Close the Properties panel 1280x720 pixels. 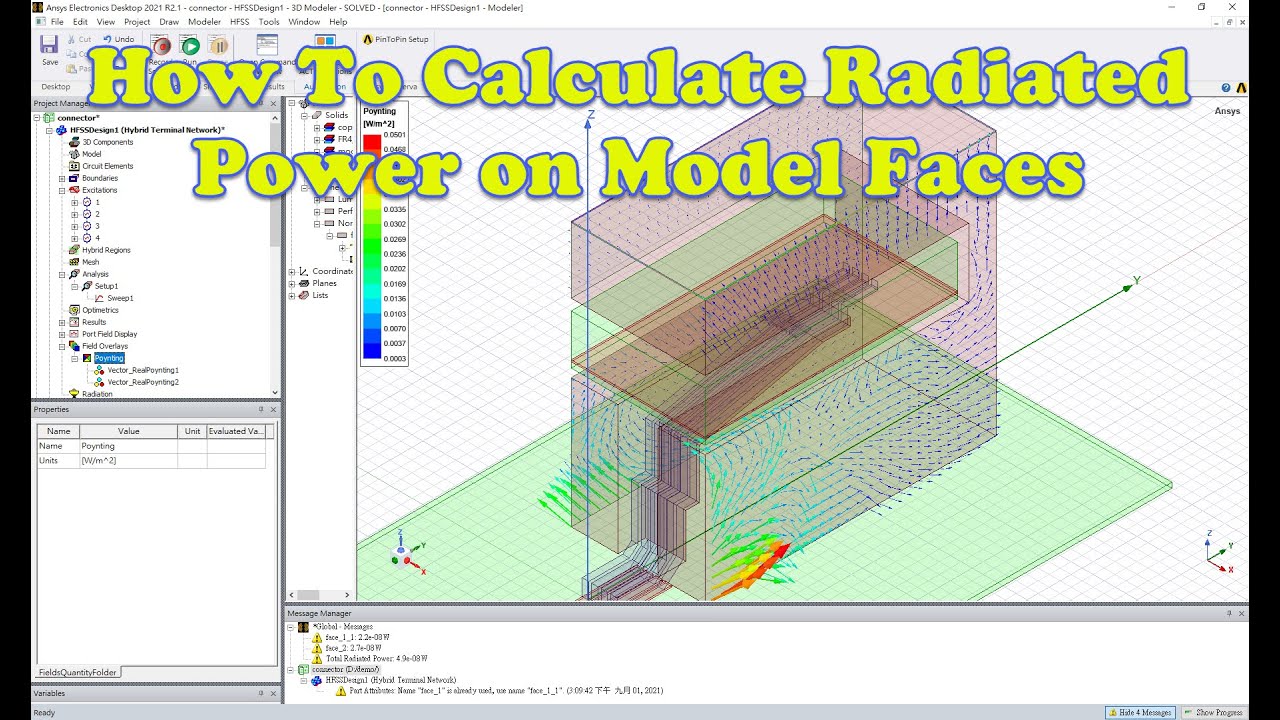(x=274, y=409)
